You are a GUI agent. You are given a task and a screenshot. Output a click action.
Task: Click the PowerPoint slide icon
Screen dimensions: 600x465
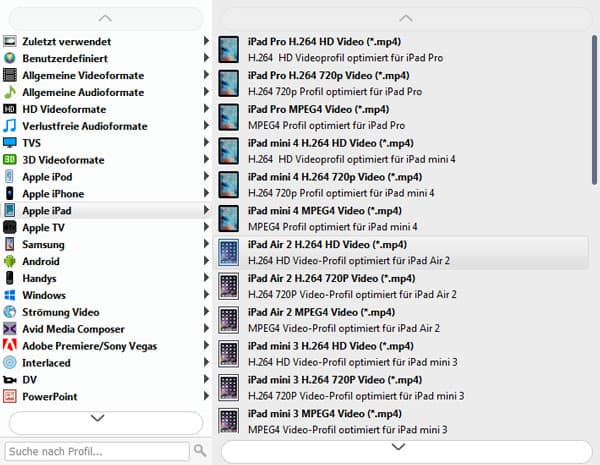click(10, 396)
